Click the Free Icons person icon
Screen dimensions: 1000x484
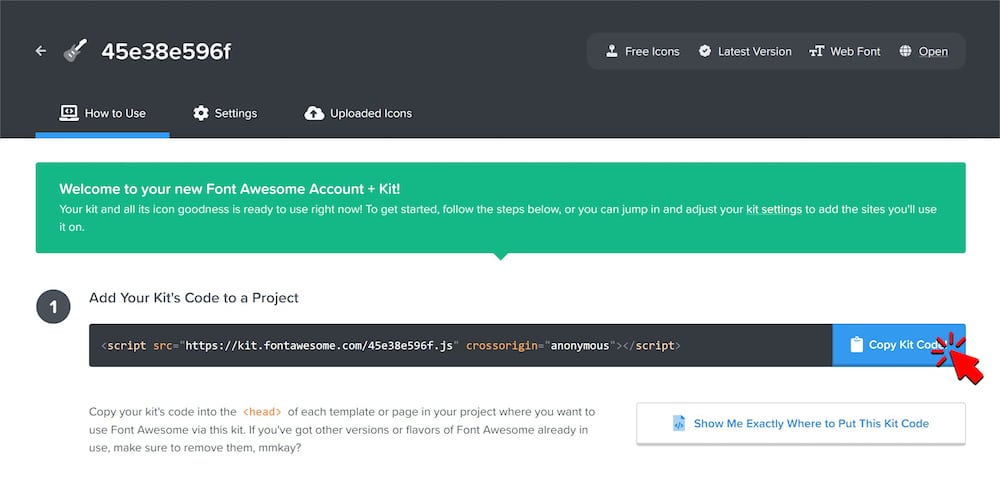click(x=612, y=51)
